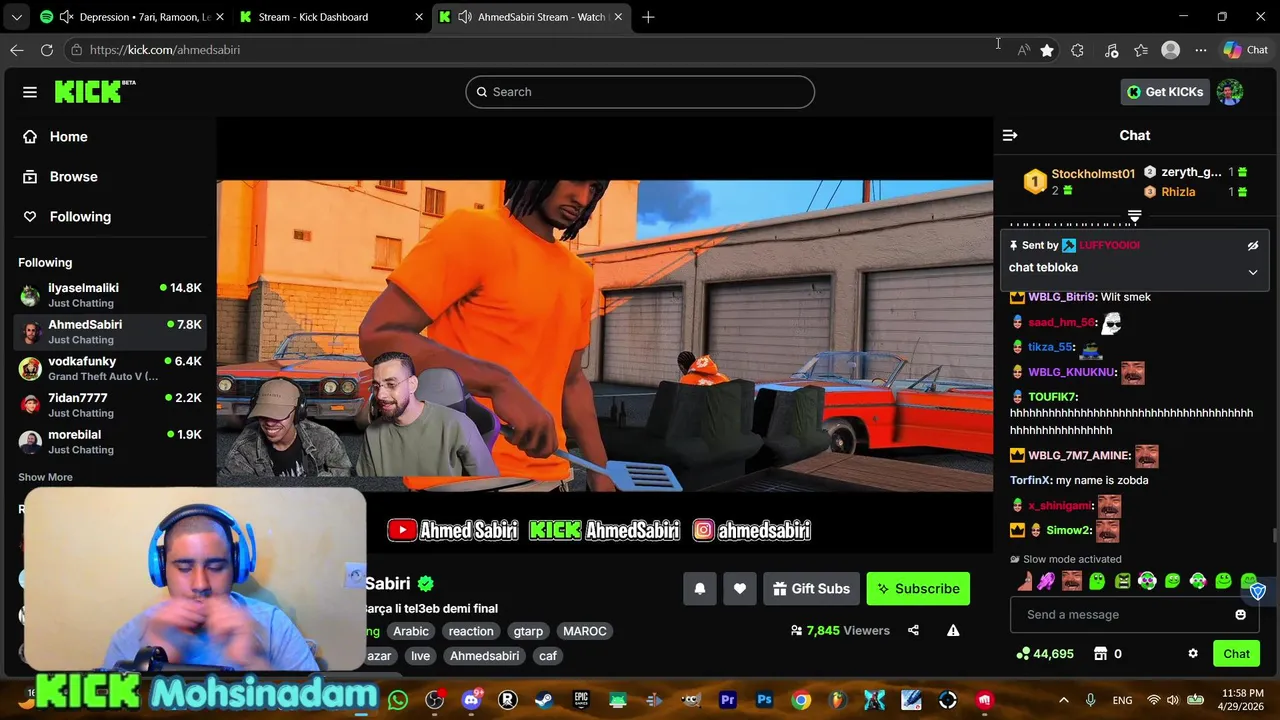Focus the Kick search box
This screenshot has width=1280, height=720.
640,92
